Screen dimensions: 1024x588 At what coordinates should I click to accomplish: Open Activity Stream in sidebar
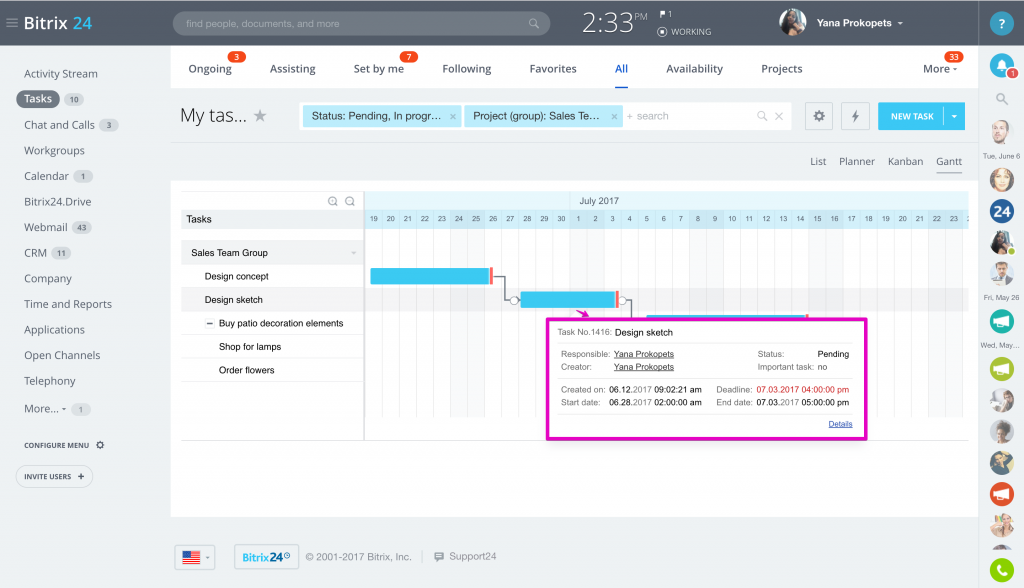point(61,74)
